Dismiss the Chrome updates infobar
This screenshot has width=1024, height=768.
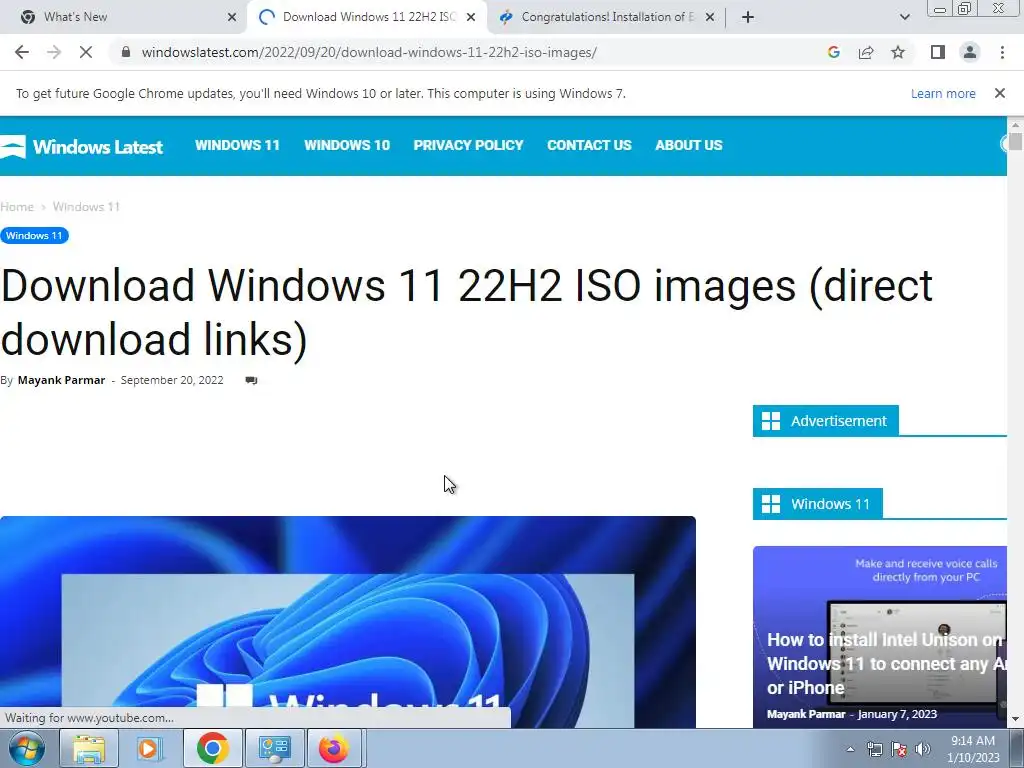tap(999, 93)
